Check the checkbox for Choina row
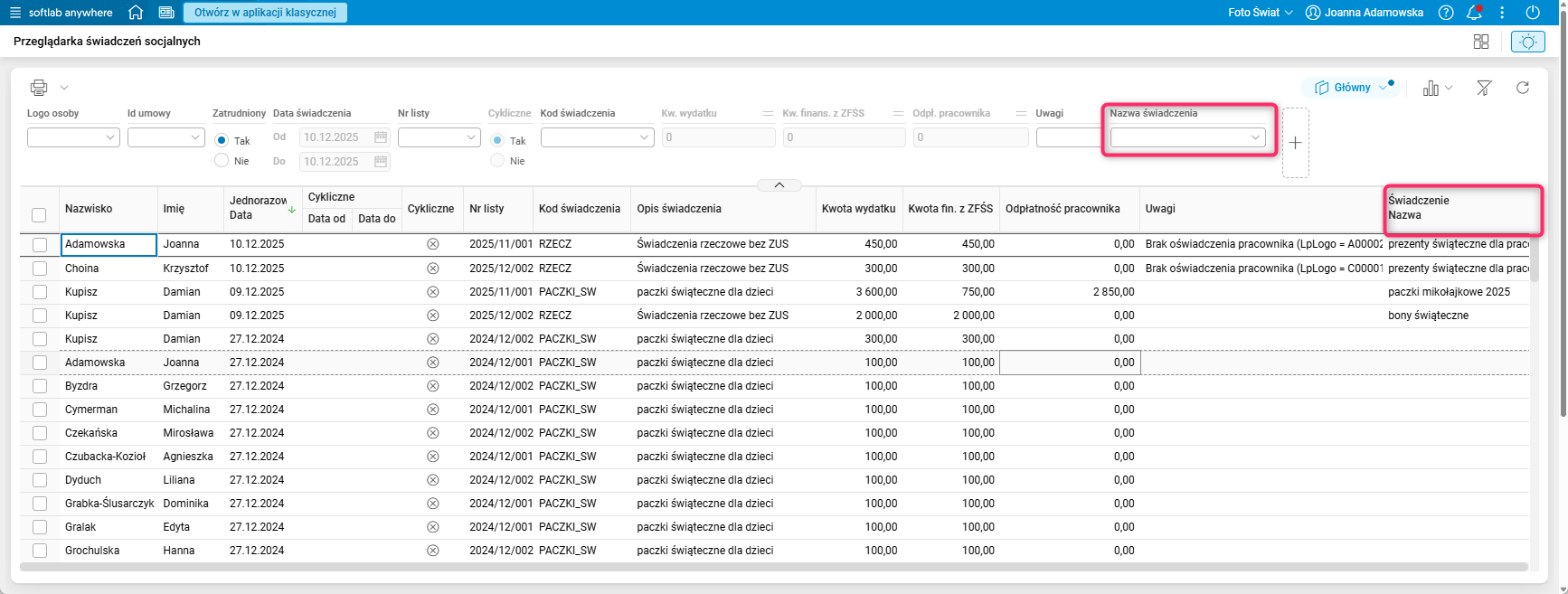This screenshot has height=594, width=1568. [40, 269]
